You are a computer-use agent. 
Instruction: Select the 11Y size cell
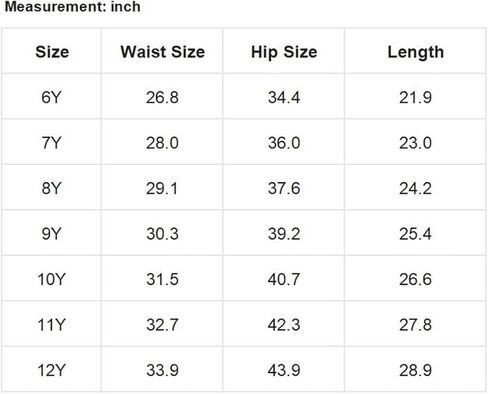(x=51, y=325)
